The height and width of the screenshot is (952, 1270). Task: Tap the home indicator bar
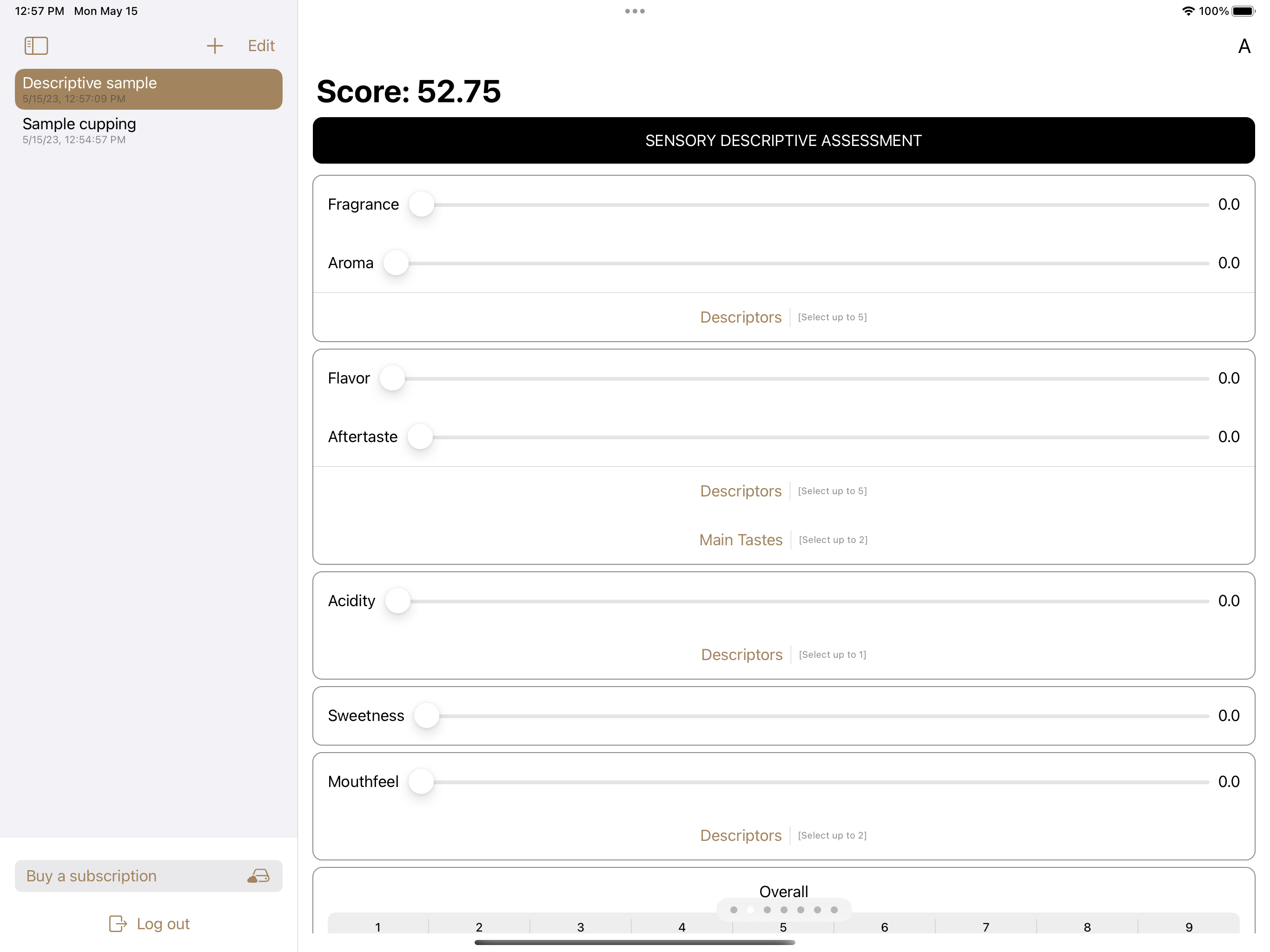pos(635,942)
